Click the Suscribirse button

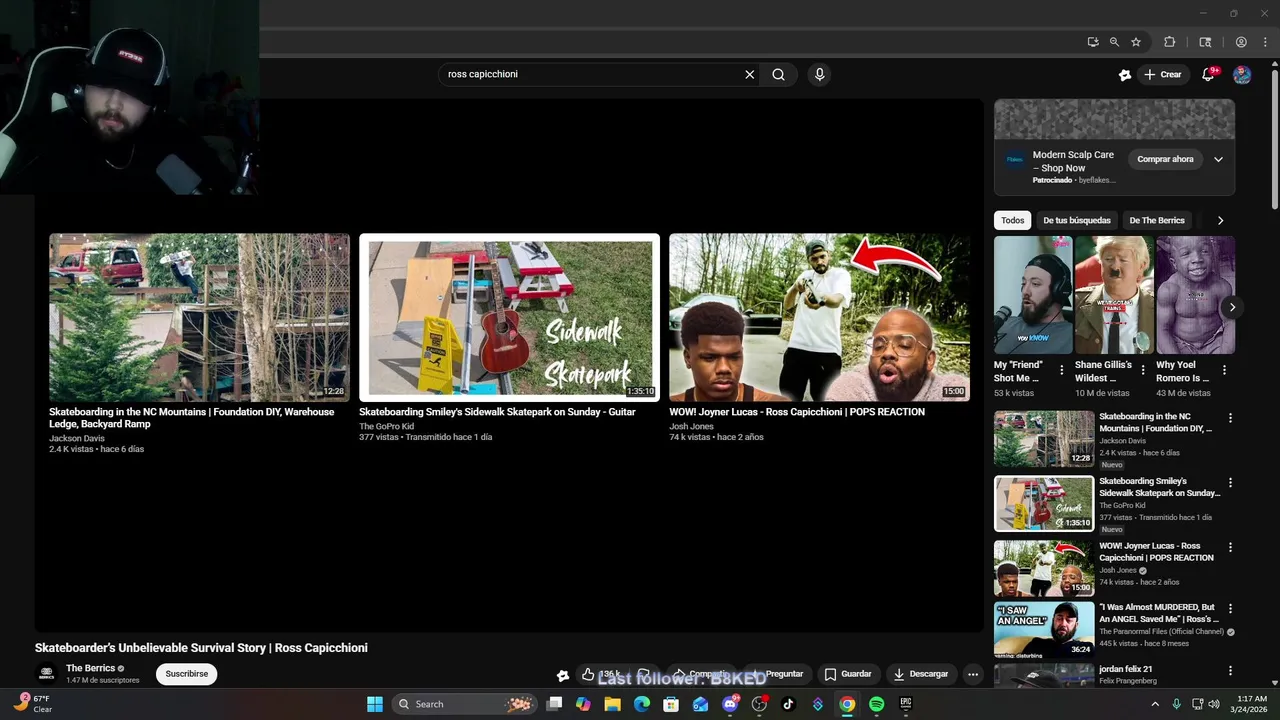[187, 674]
